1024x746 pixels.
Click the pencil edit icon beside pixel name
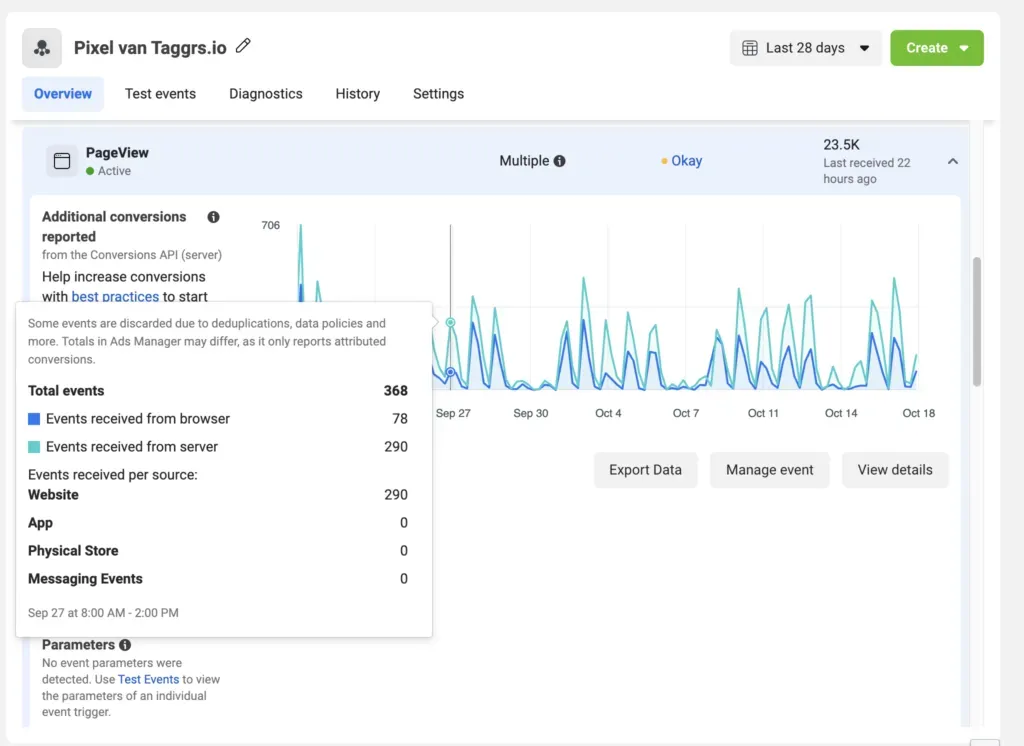(x=243, y=46)
